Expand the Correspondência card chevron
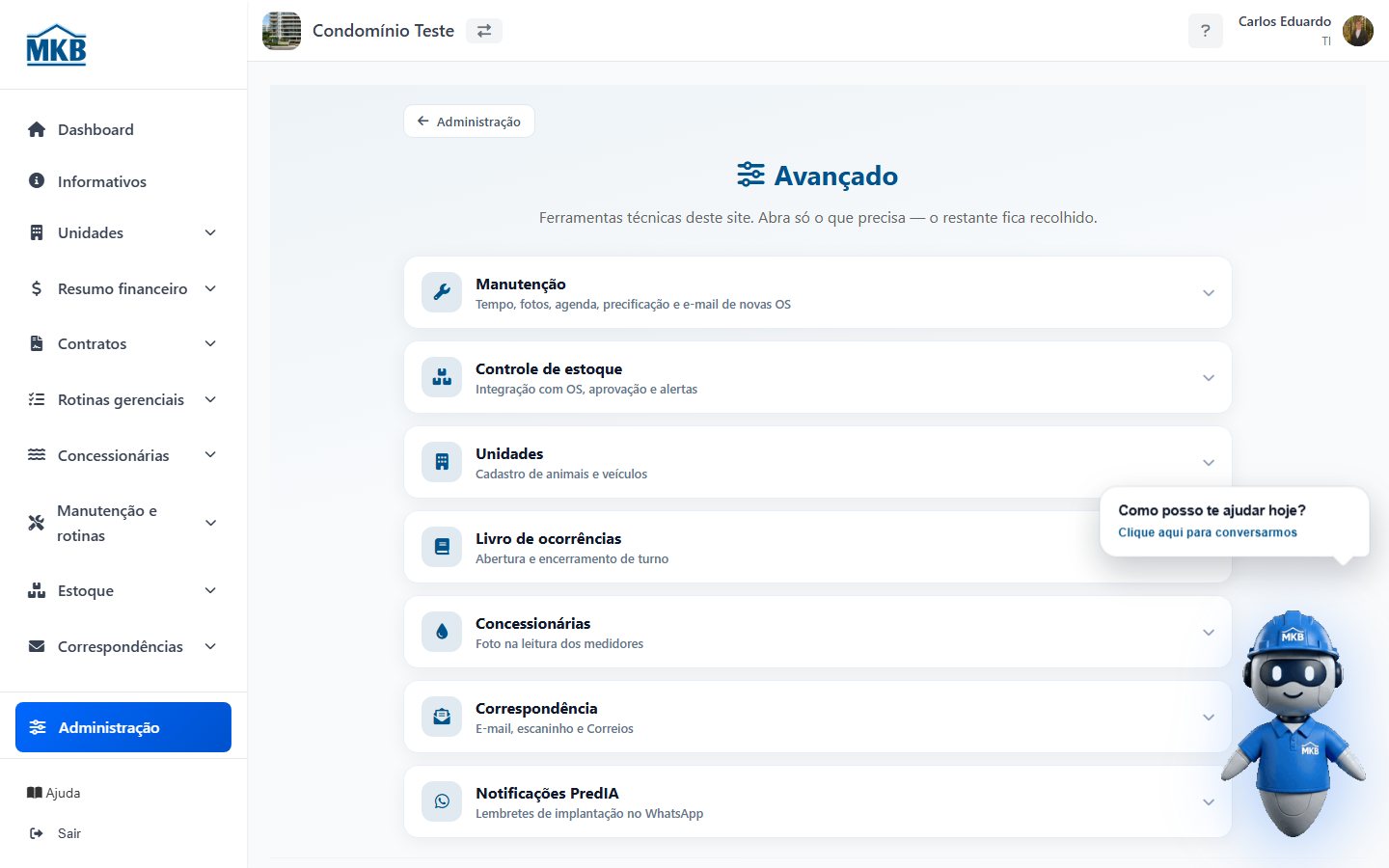This screenshot has height=868, width=1389. coord(1209,718)
